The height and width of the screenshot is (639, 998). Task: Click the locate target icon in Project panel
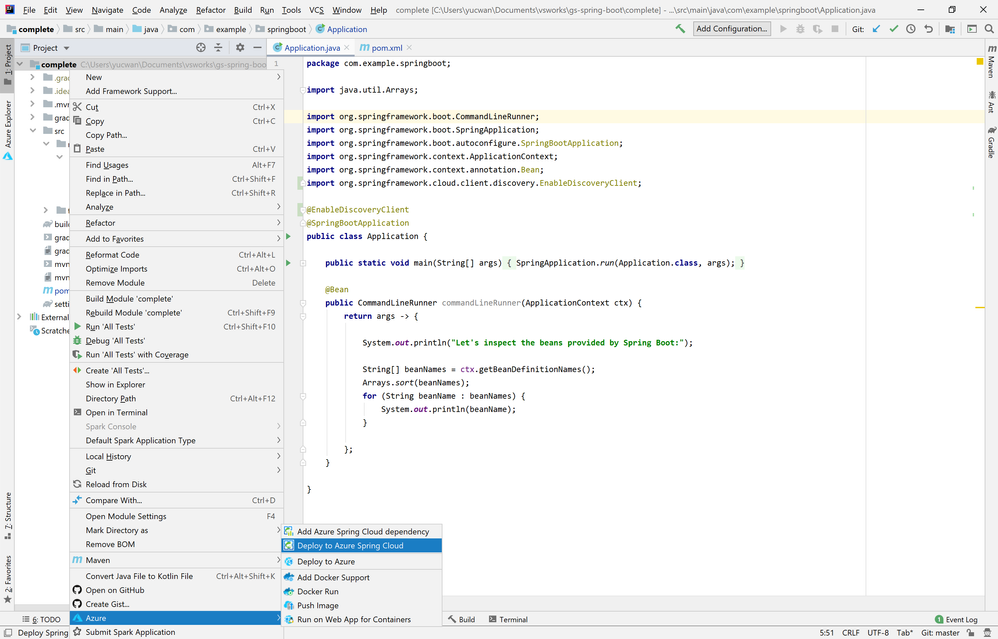200,47
